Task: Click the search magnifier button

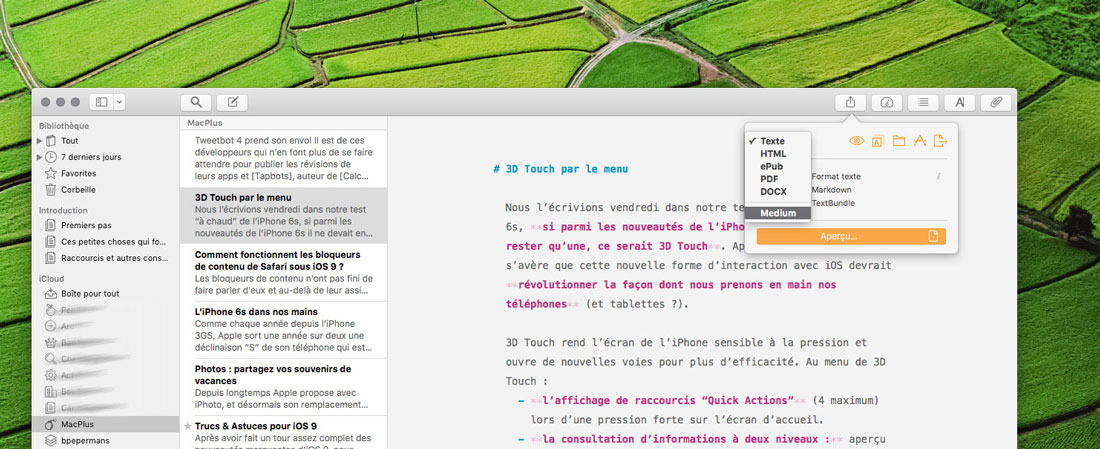Action: pos(196,102)
